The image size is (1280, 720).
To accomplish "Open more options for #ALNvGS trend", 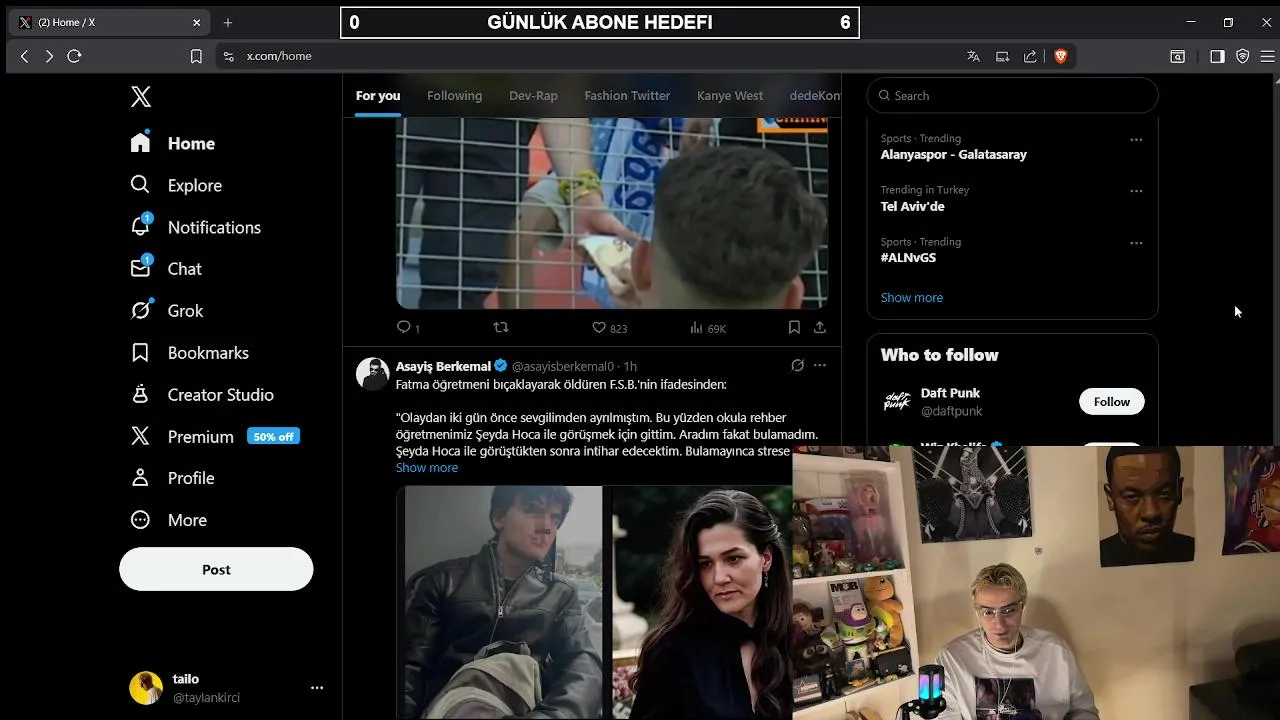I will [x=1136, y=243].
